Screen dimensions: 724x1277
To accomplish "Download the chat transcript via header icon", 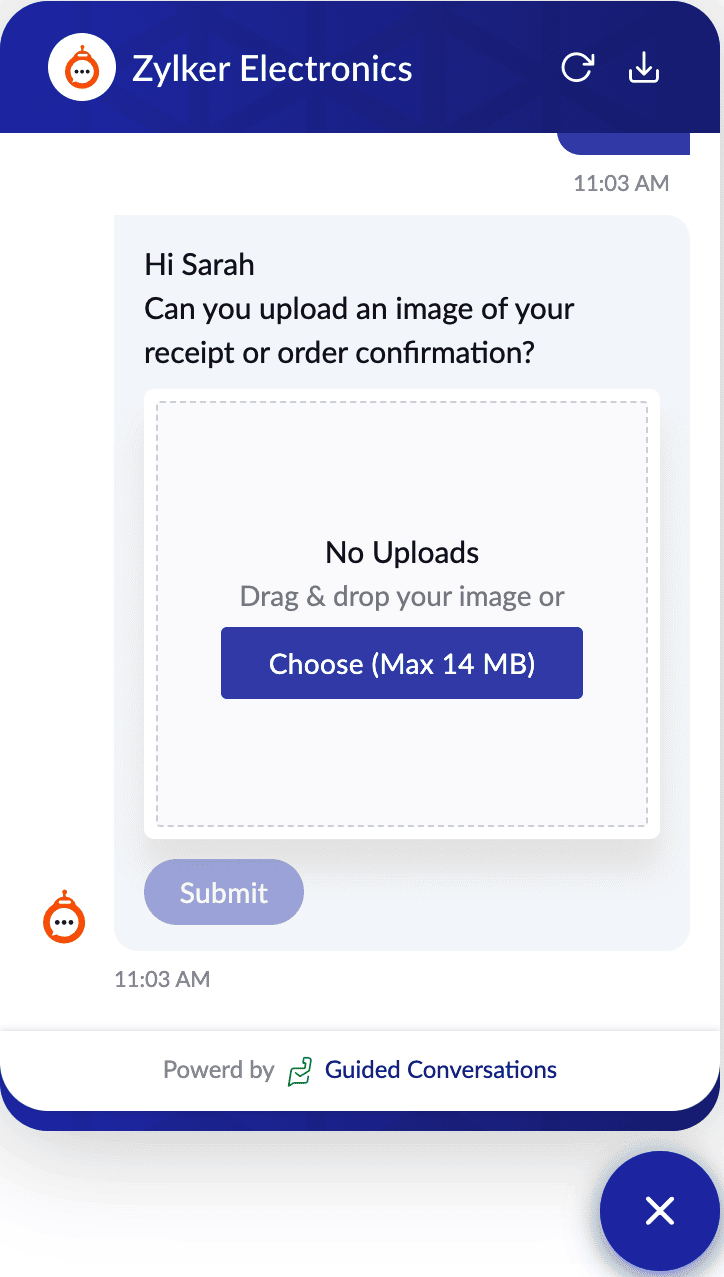I will tap(644, 68).
